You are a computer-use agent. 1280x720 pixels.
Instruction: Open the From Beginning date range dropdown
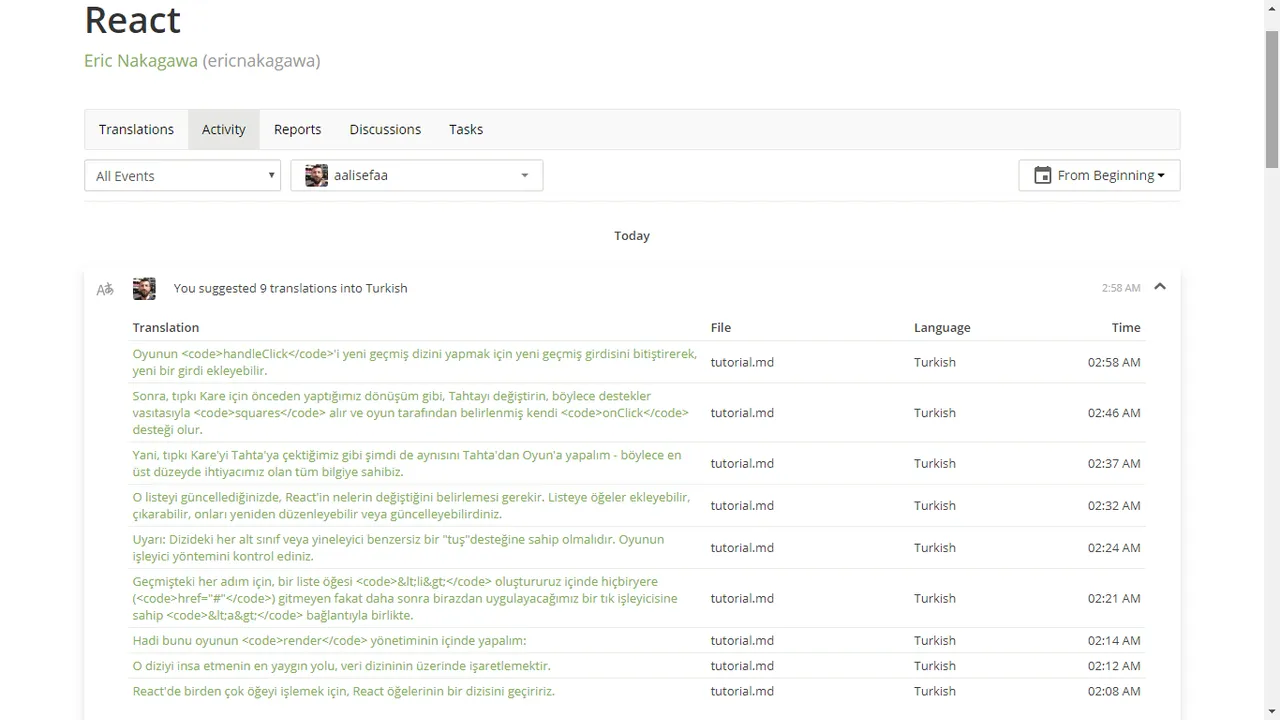point(1099,175)
